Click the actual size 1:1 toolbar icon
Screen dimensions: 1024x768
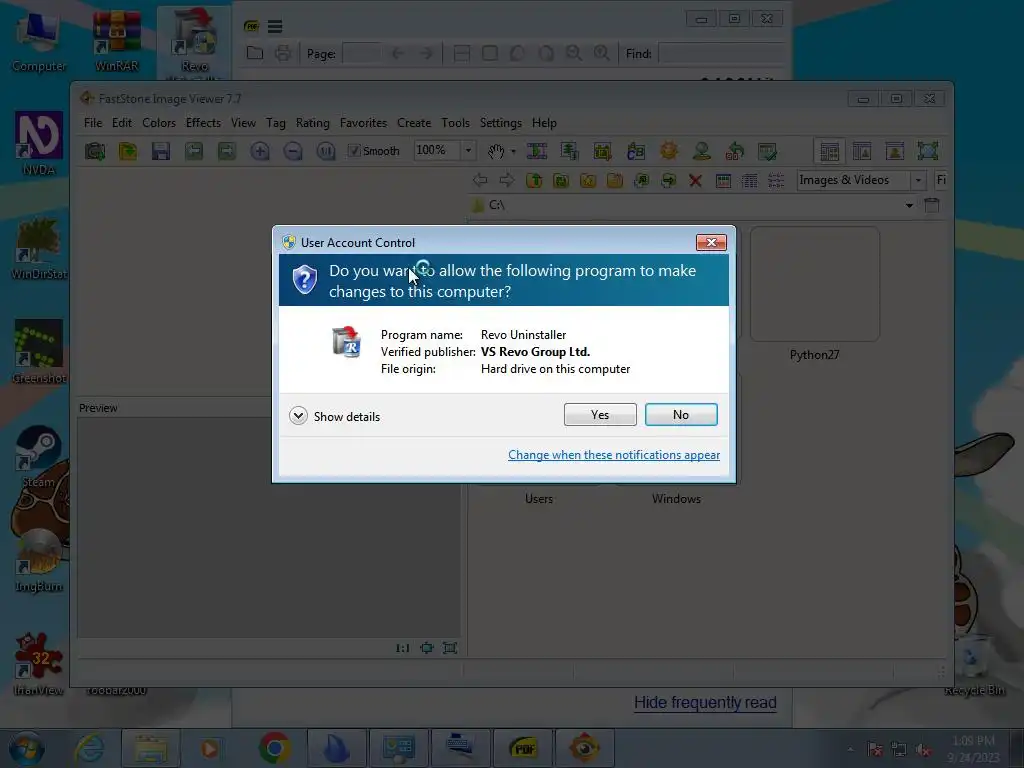point(326,152)
